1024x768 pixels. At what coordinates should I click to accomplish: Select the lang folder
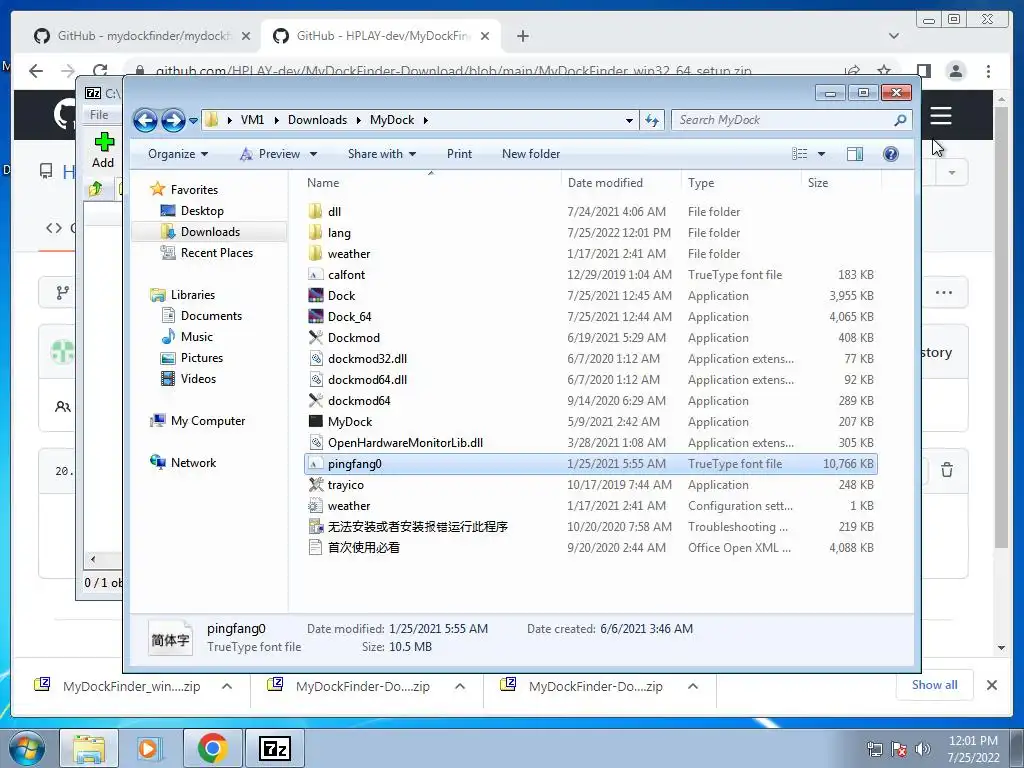pyautogui.click(x=339, y=233)
